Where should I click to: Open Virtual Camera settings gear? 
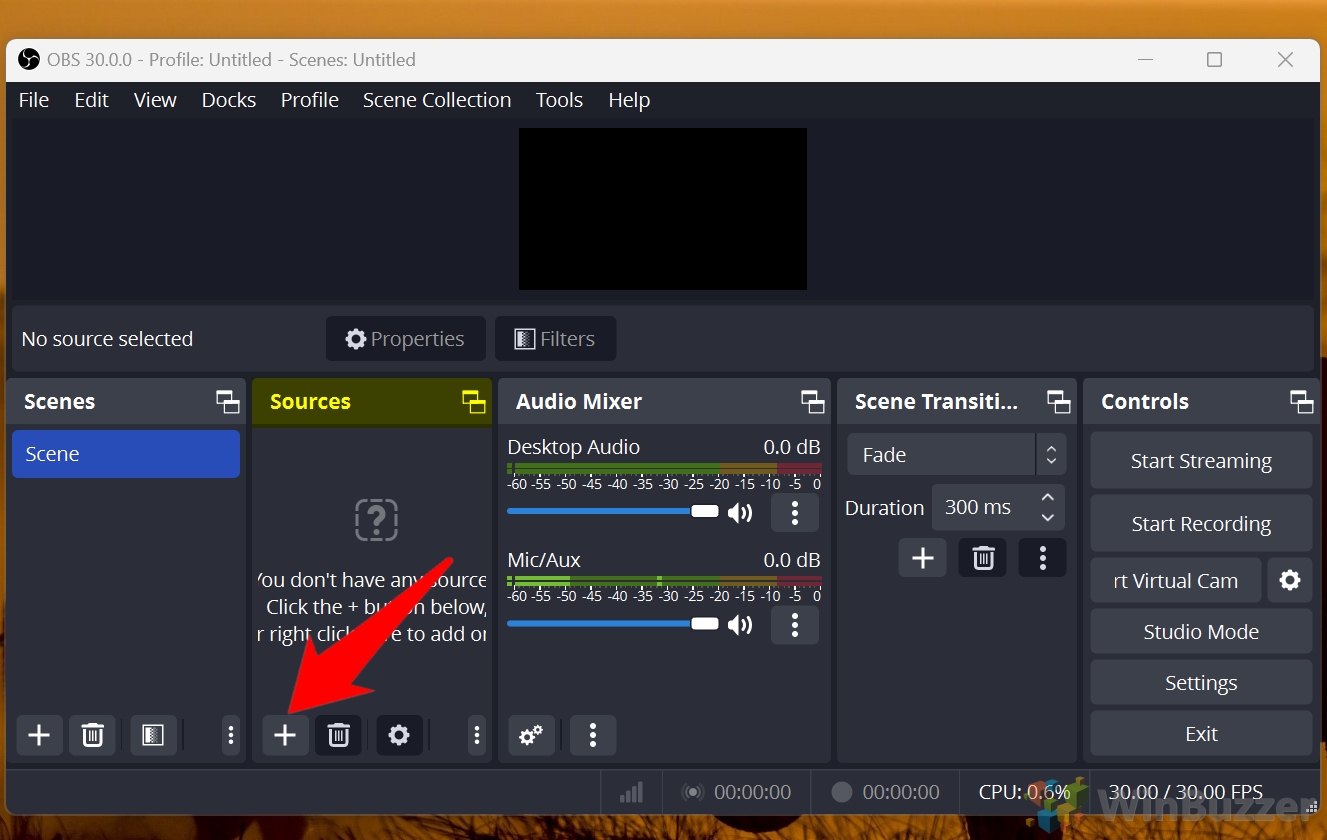1290,580
